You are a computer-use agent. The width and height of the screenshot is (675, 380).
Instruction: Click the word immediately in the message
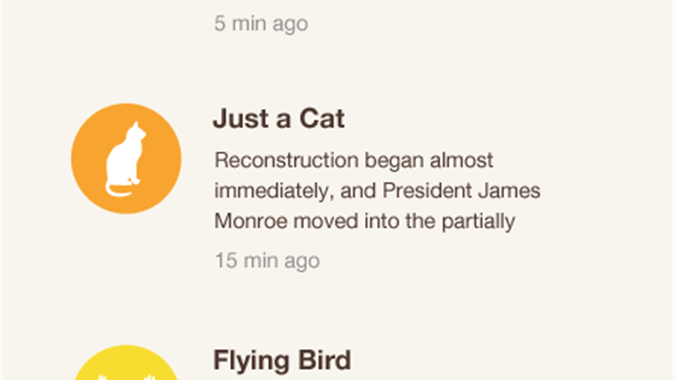[x=274, y=191]
